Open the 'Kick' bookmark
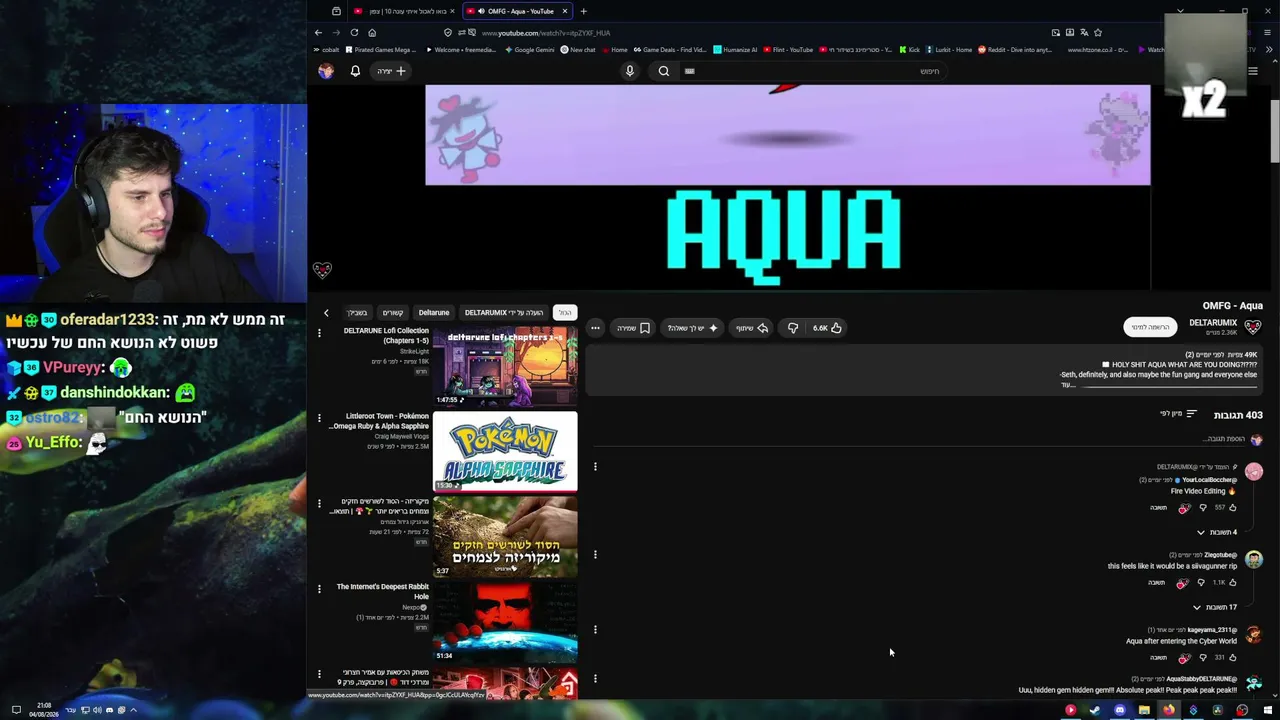This screenshot has height=720, width=1280. pyautogui.click(x=910, y=50)
